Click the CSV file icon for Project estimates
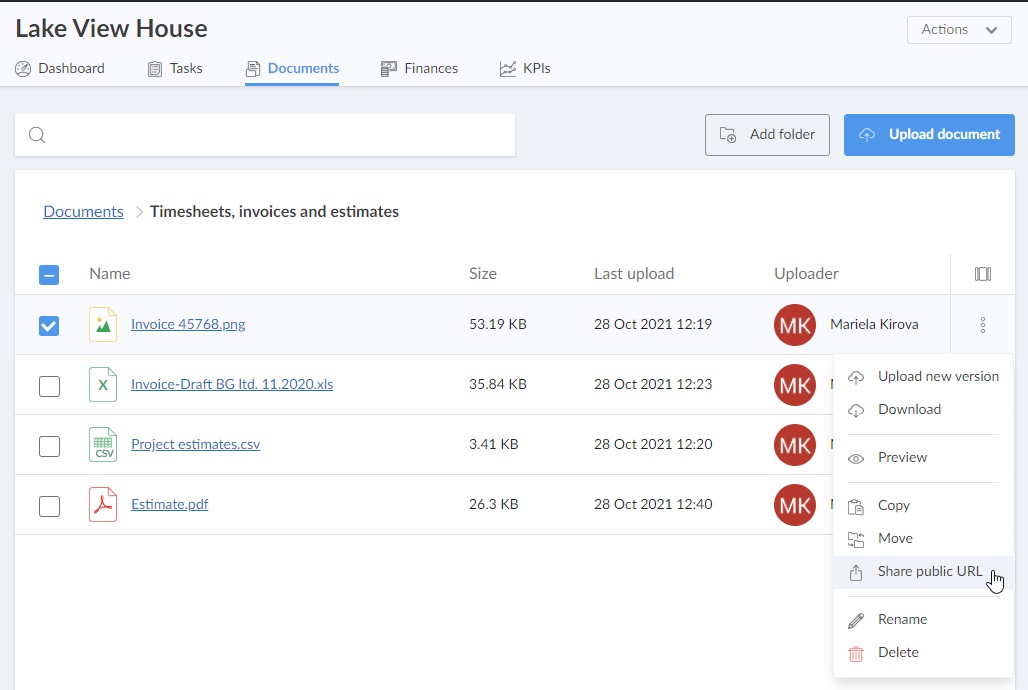This screenshot has height=690, width=1028. [x=103, y=445]
